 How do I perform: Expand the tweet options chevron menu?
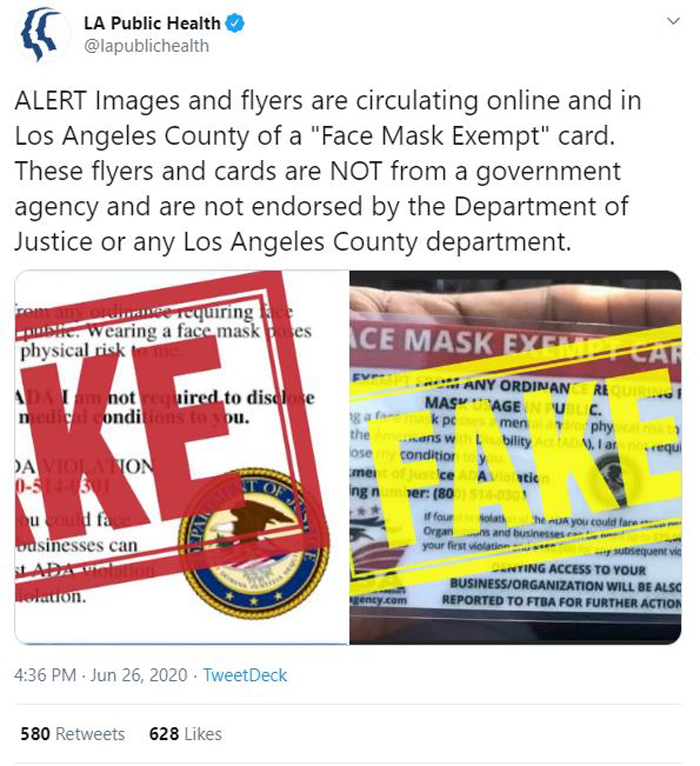pos(674,21)
